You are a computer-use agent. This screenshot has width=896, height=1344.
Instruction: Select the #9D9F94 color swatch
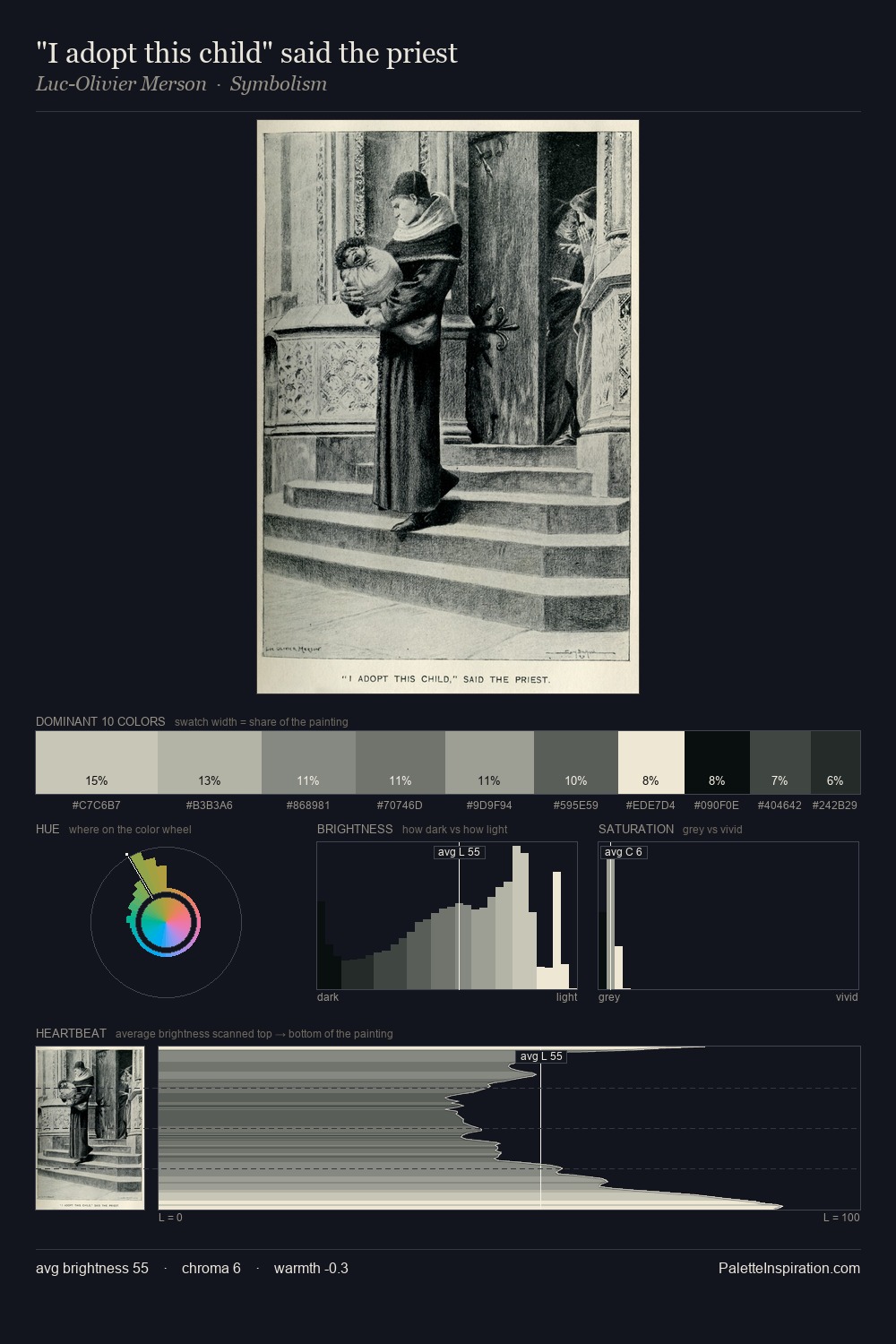click(489, 762)
